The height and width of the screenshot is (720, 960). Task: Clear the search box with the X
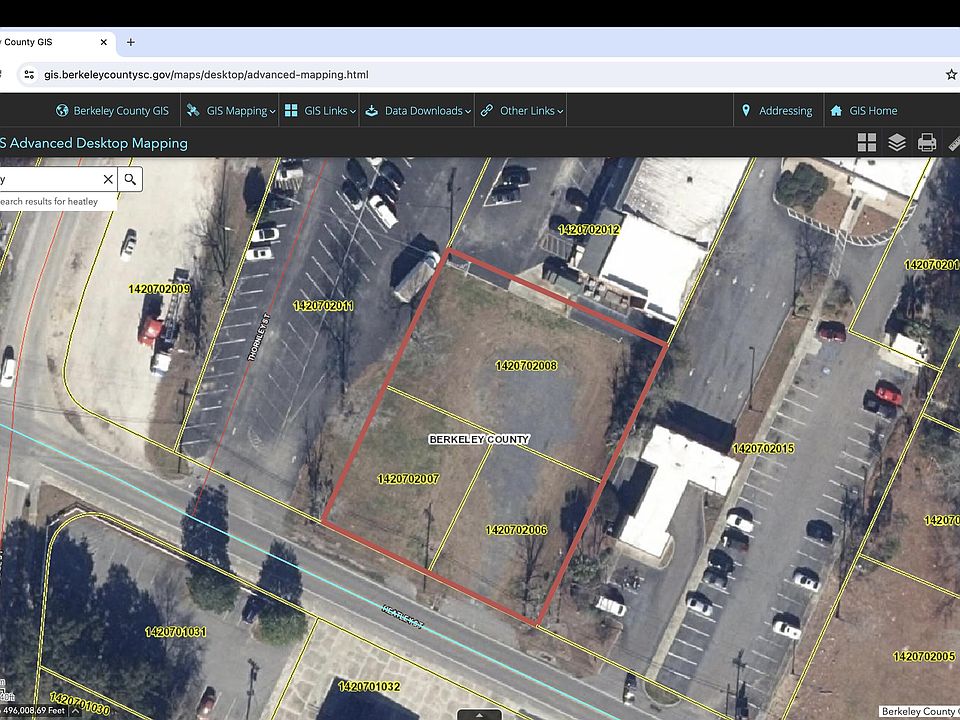pos(108,179)
